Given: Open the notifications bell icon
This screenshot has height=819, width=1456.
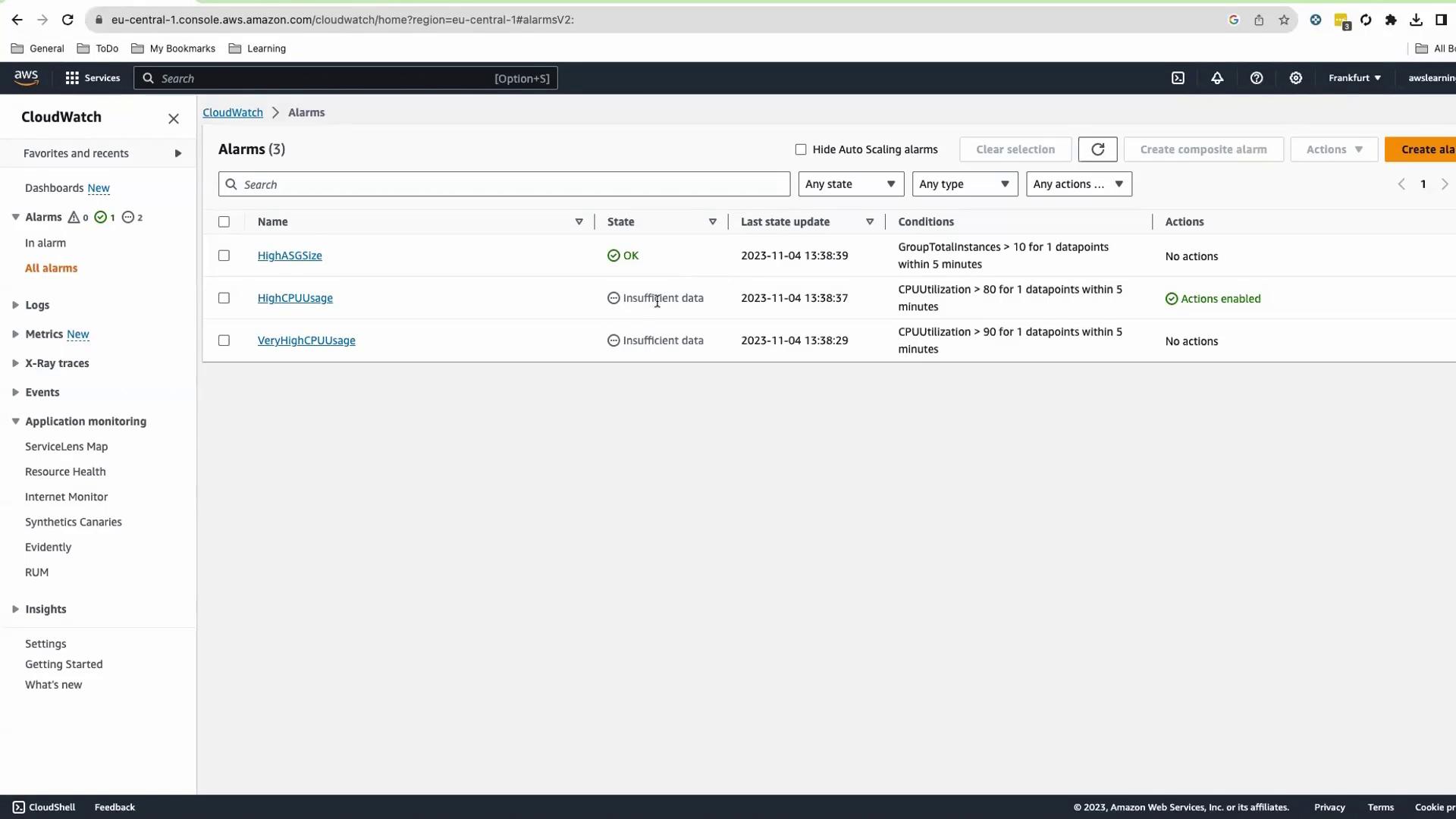Looking at the screenshot, I should pos(1217,78).
